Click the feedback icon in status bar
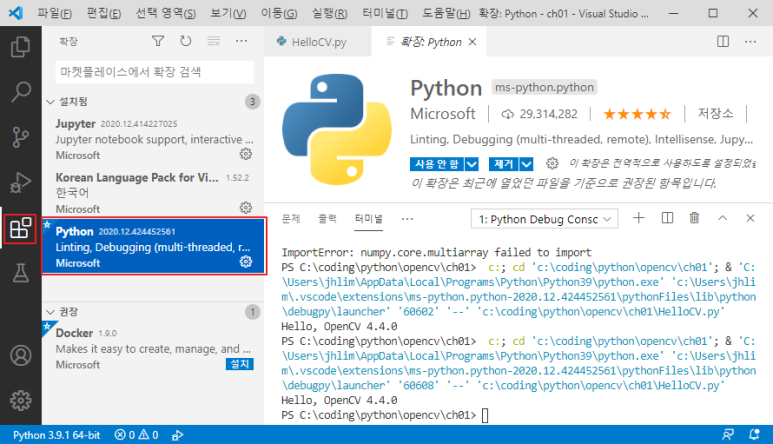 coord(728,435)
